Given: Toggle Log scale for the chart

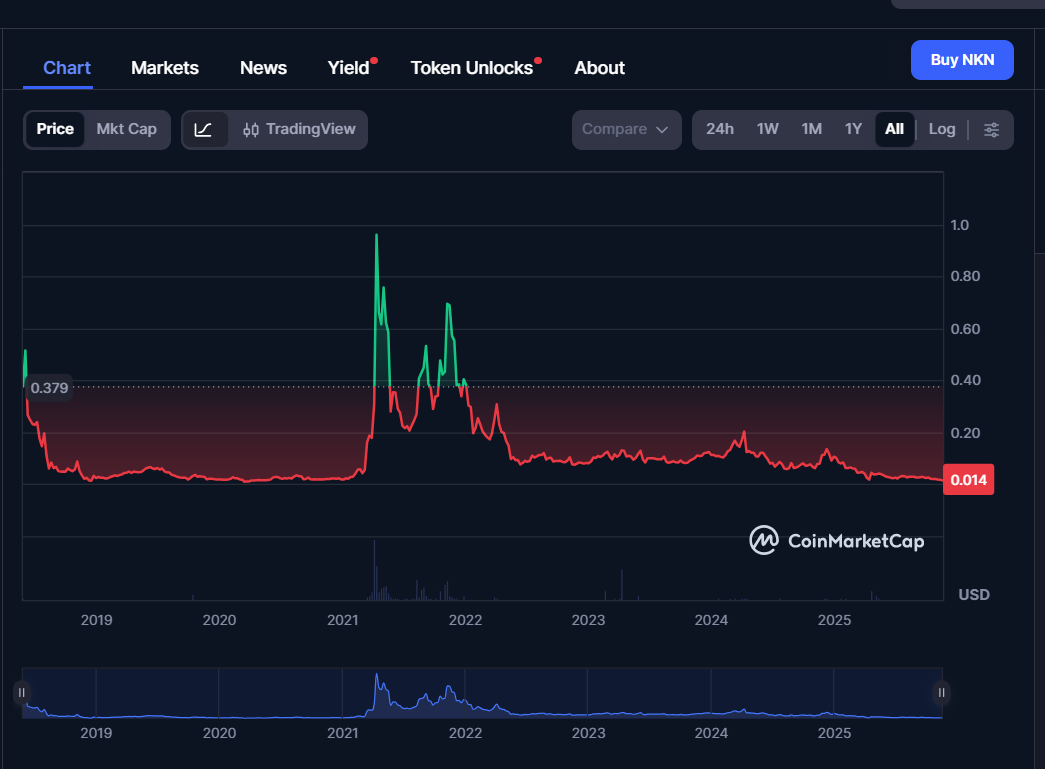Looking at the screenshot, I should point(941,129).
